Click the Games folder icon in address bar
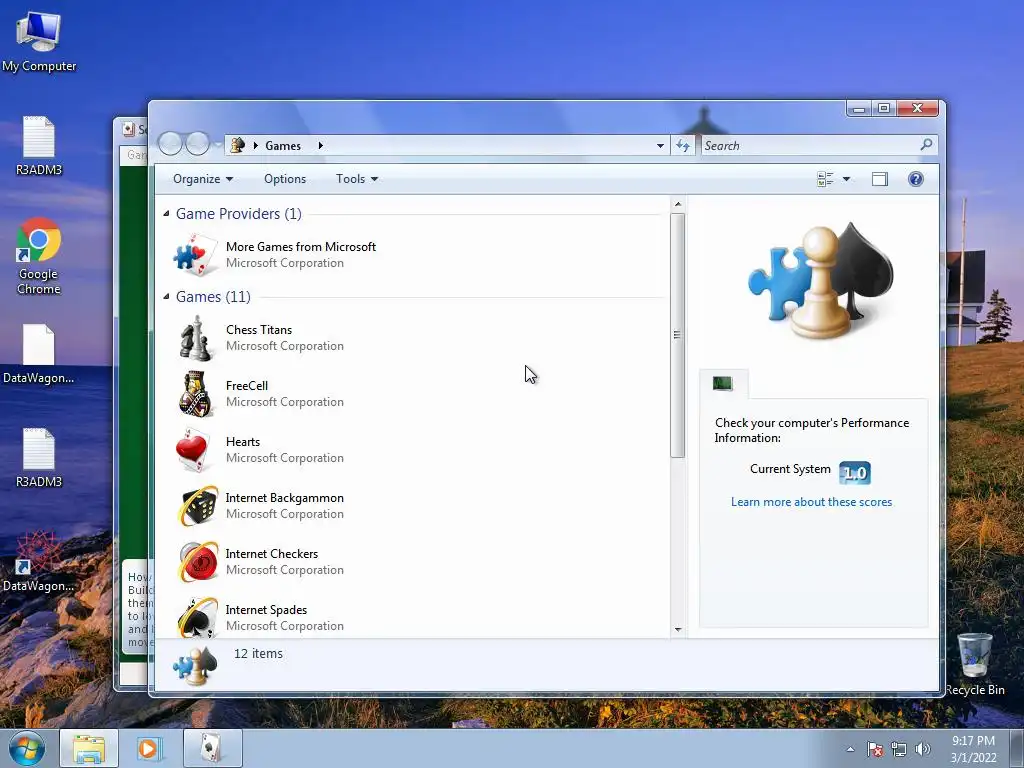This screenshot has width=1024, height=768. click(x=238, y=145)
